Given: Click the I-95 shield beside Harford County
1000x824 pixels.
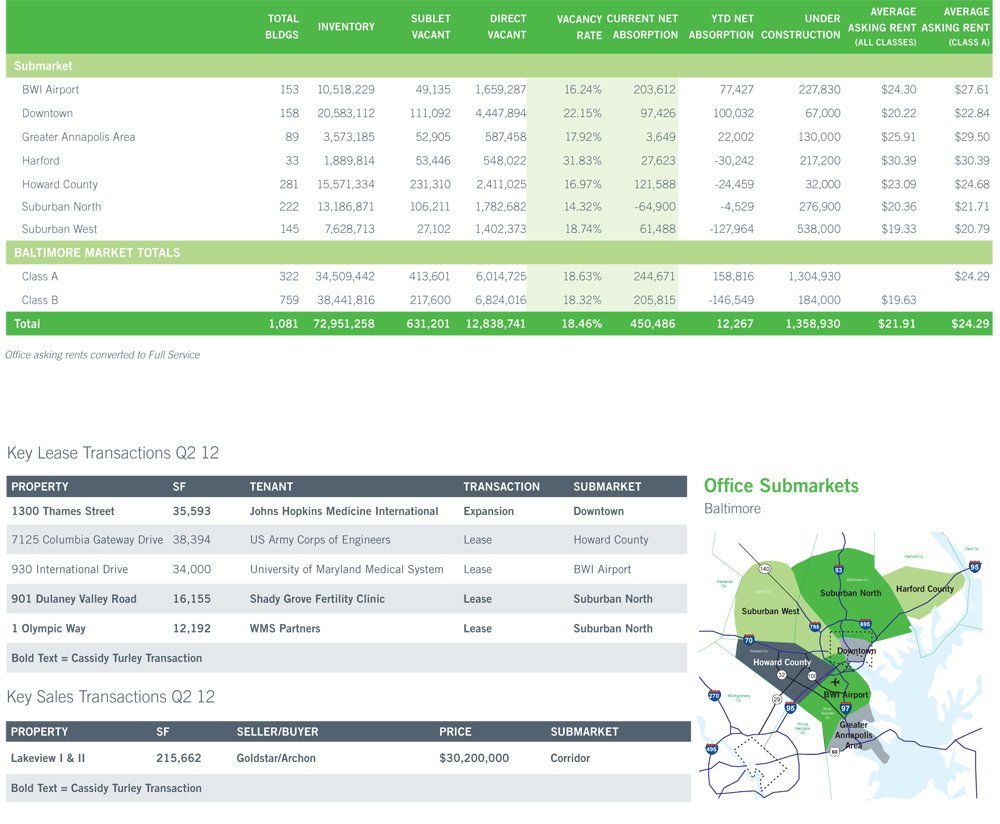Looking at the screenshot, I should [974, 566].
